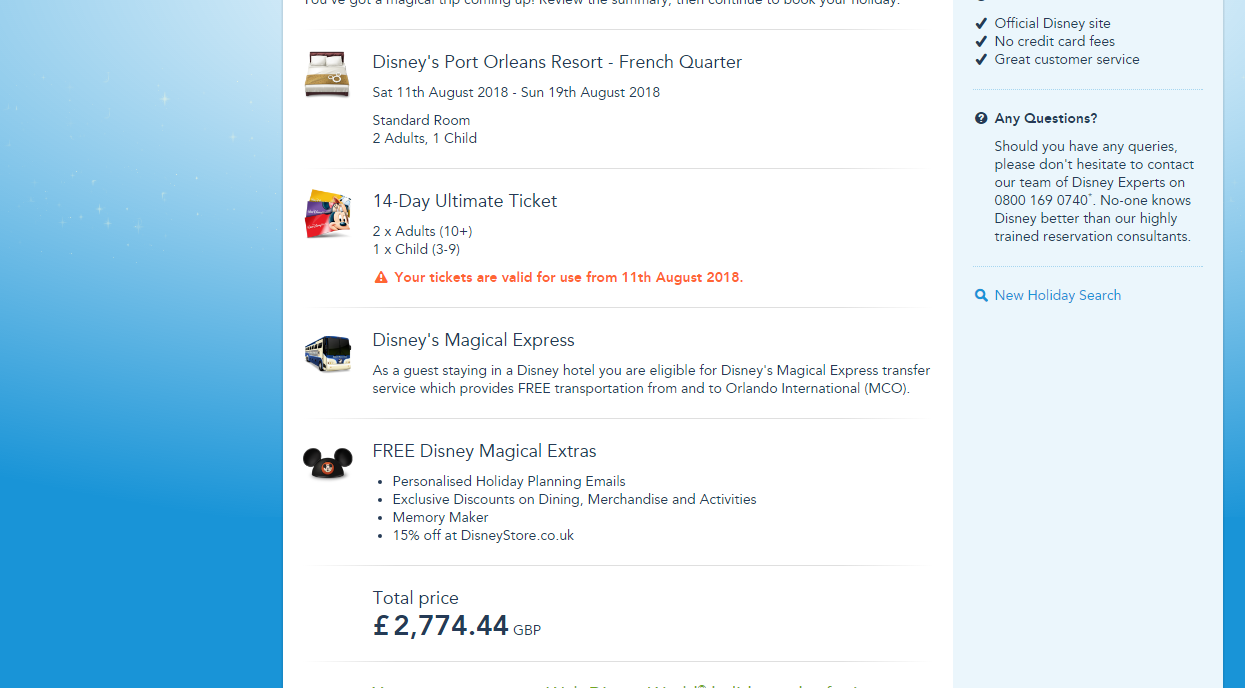
Task: Click the 15% off at DisneyStore.co.uk item
Action: click(x=483, y=535)
